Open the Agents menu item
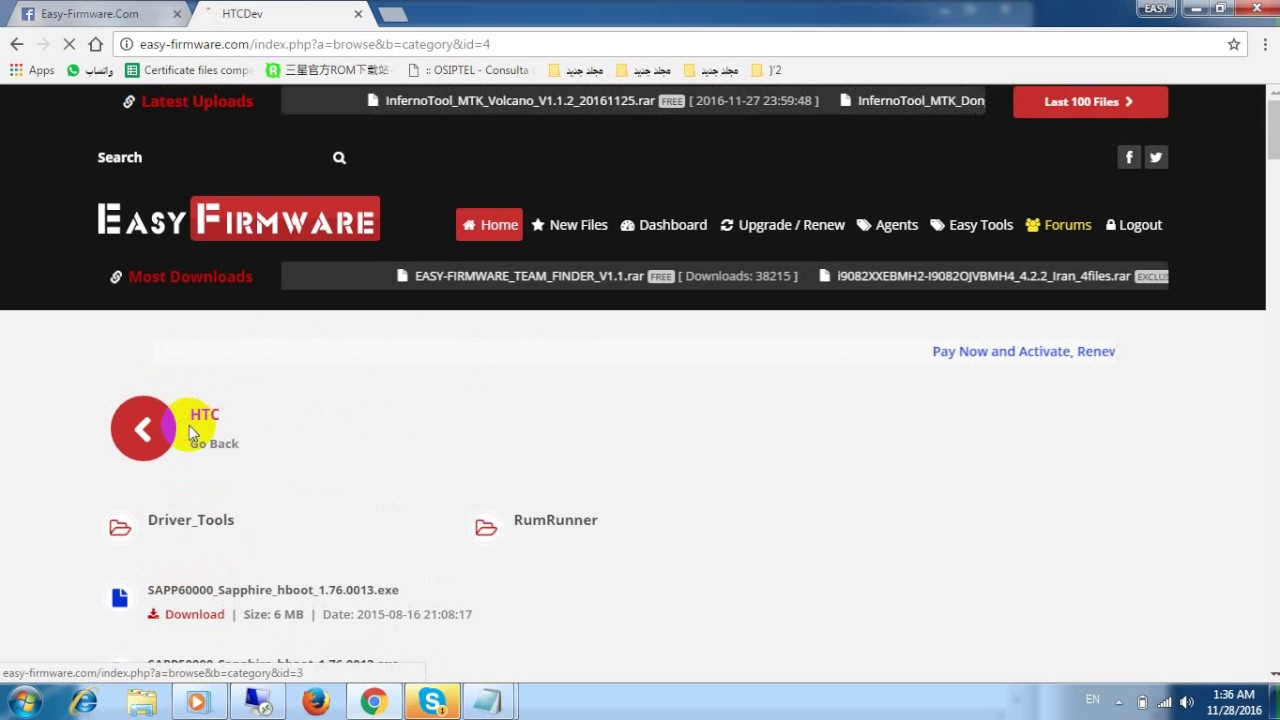Viewport: 1280px width, 720px height. coord(887,225)
